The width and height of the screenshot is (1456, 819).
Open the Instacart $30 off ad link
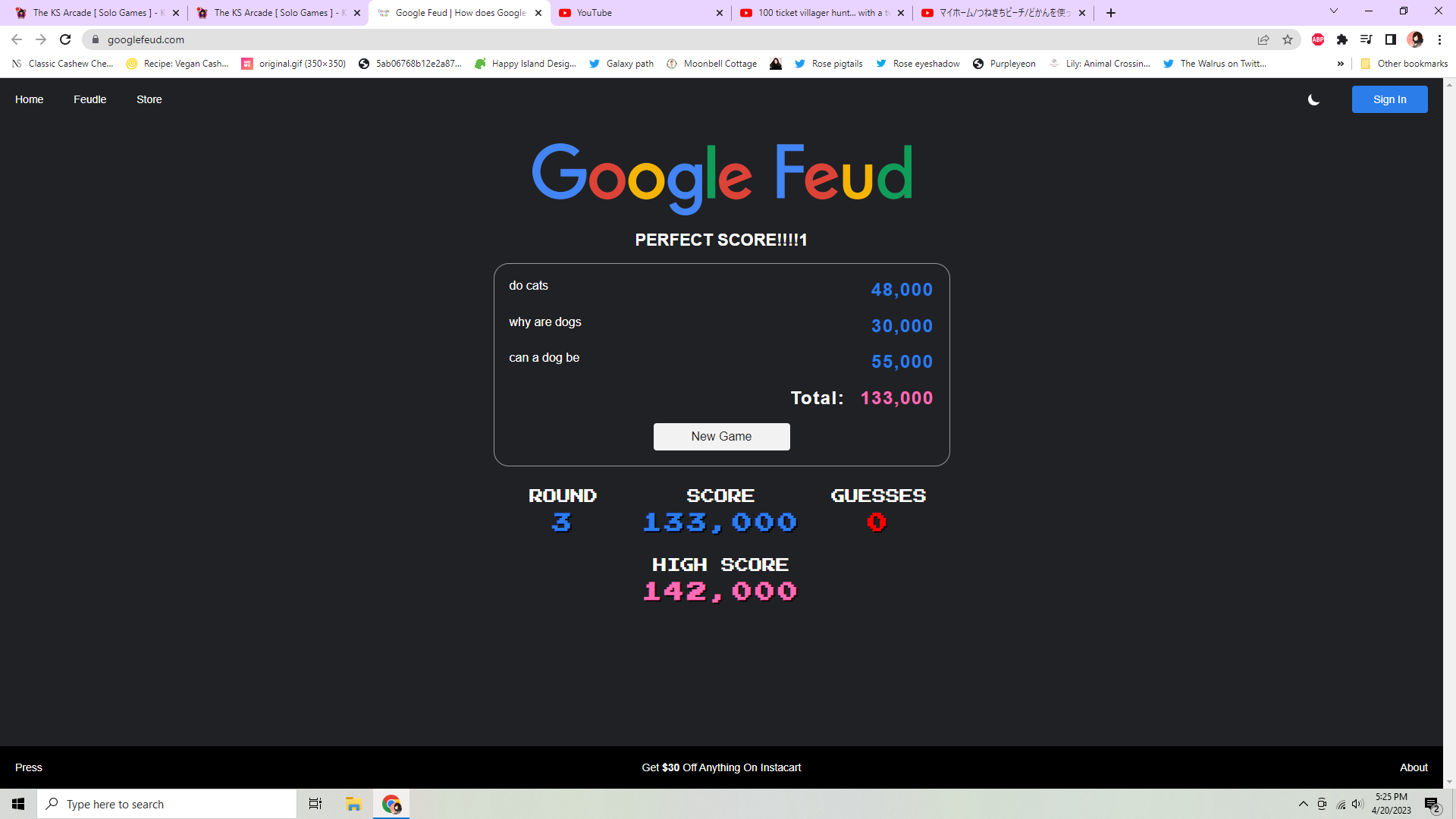(721, 767)
